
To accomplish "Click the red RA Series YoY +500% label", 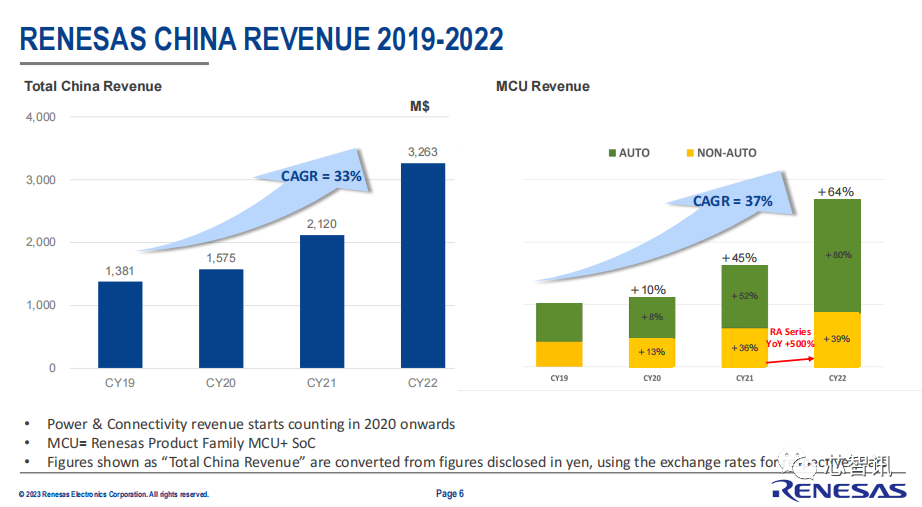I will pyautogui.click(x=790, y=338).
